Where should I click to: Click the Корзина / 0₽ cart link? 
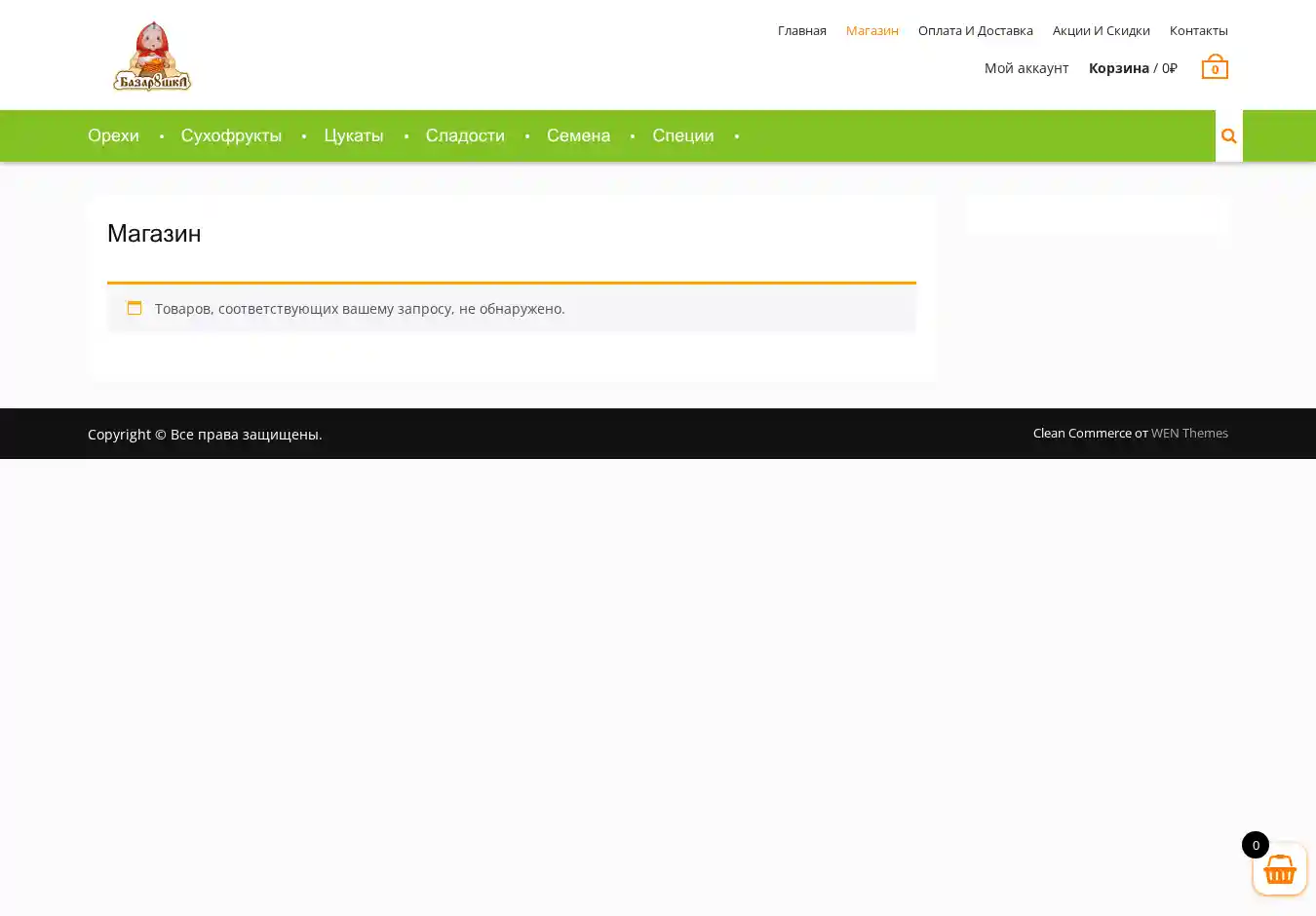click(x=1132, y=68)
